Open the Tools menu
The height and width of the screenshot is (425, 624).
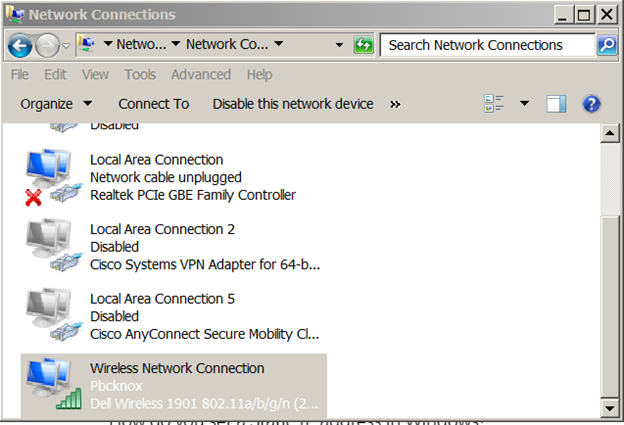(140, 74)
